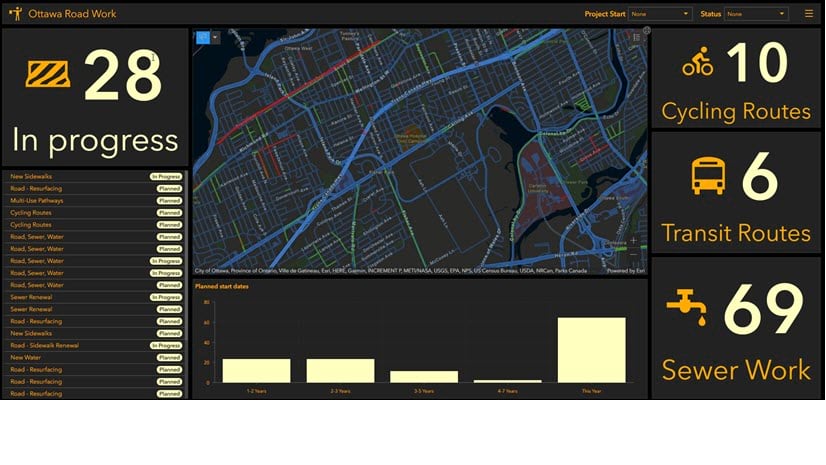Select the Planned New Sidewalks row
The image size is (826, 465).
tap(95, 333)
